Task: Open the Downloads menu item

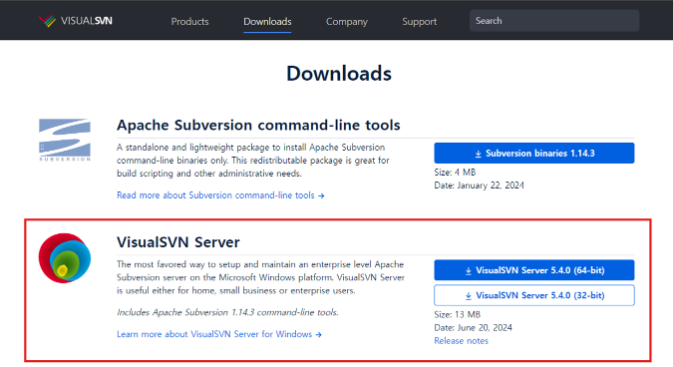Action: [267, 21]
